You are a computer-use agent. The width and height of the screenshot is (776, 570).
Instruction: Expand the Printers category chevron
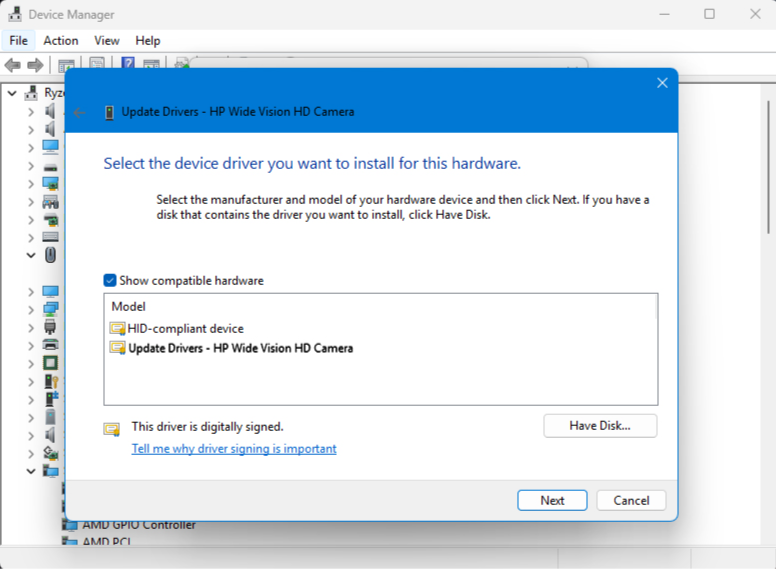(x=31, y=346)
